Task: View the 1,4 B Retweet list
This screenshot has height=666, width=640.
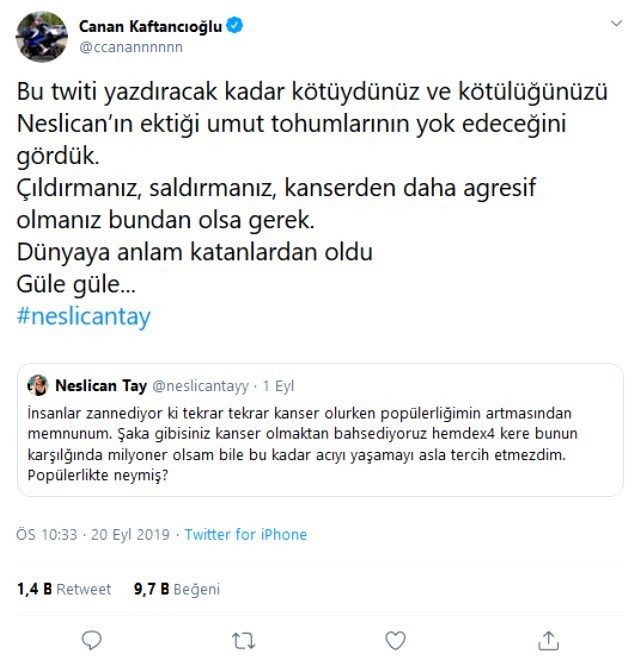Action: (64, 589)
